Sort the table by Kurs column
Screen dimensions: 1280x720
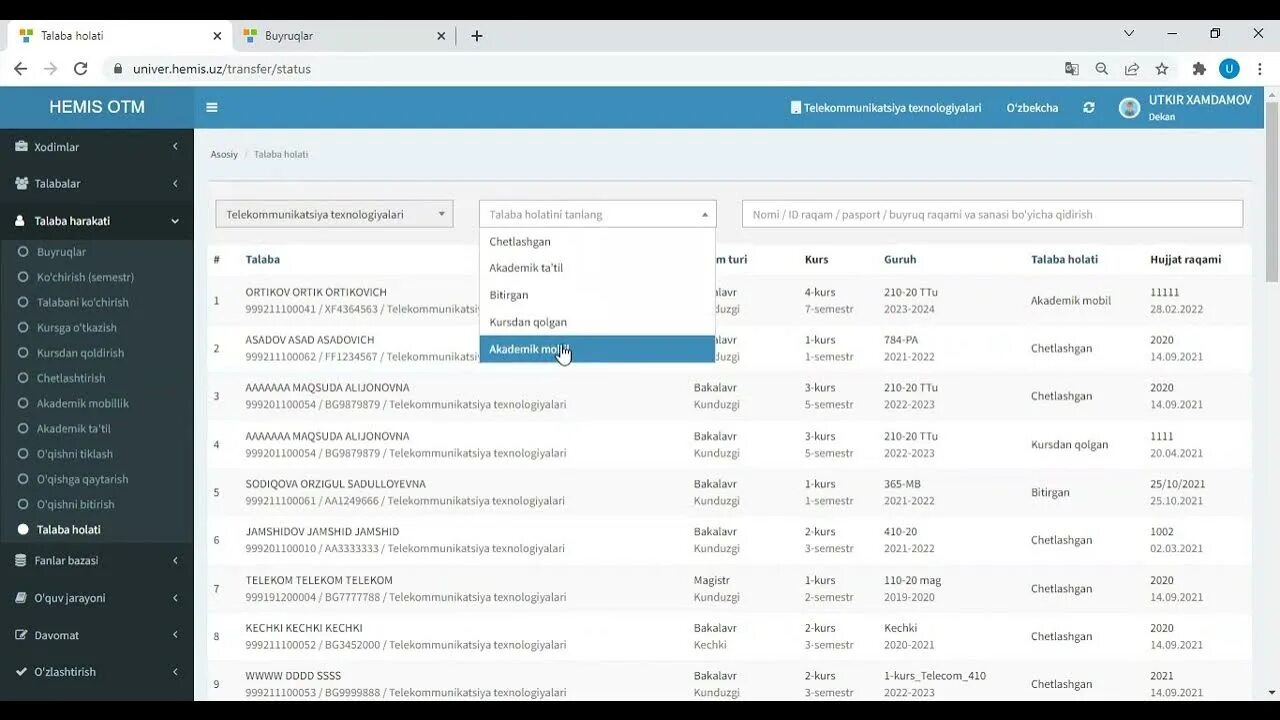pos(816,259)
